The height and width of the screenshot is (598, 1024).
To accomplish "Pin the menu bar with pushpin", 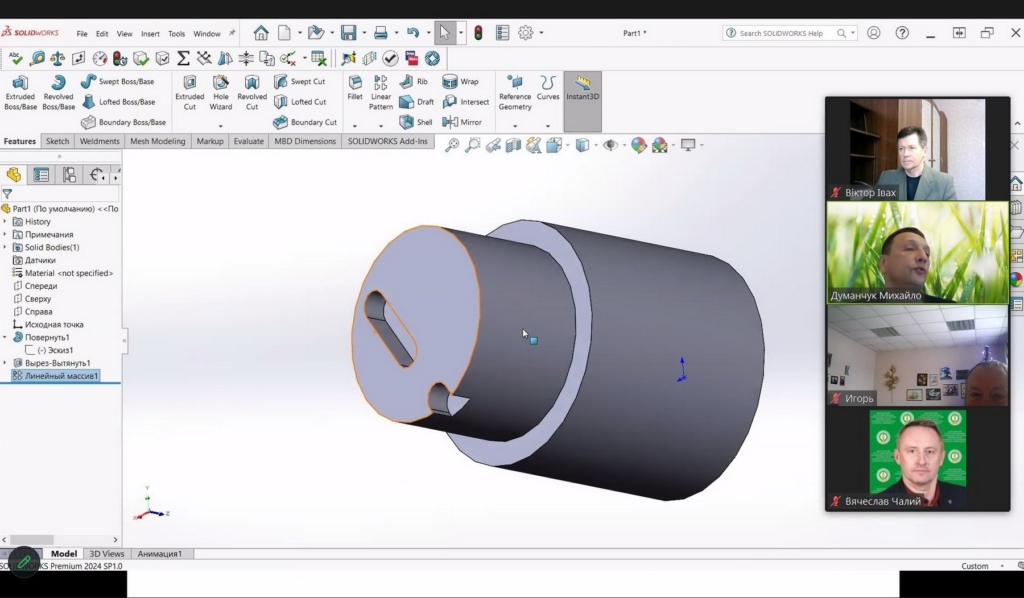I will [x=232, y=33].
